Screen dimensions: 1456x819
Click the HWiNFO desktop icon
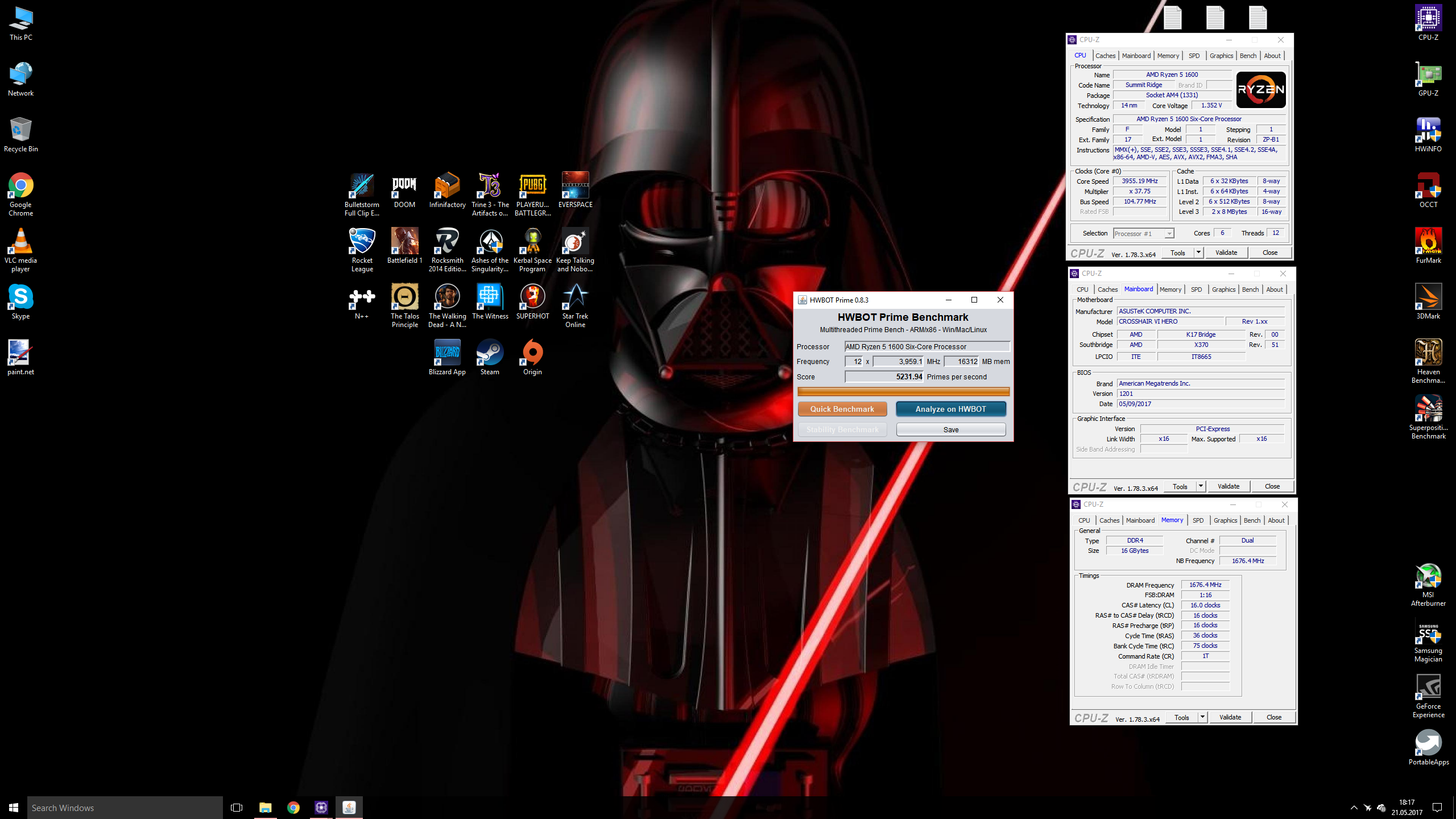[x=1428, y=134]
